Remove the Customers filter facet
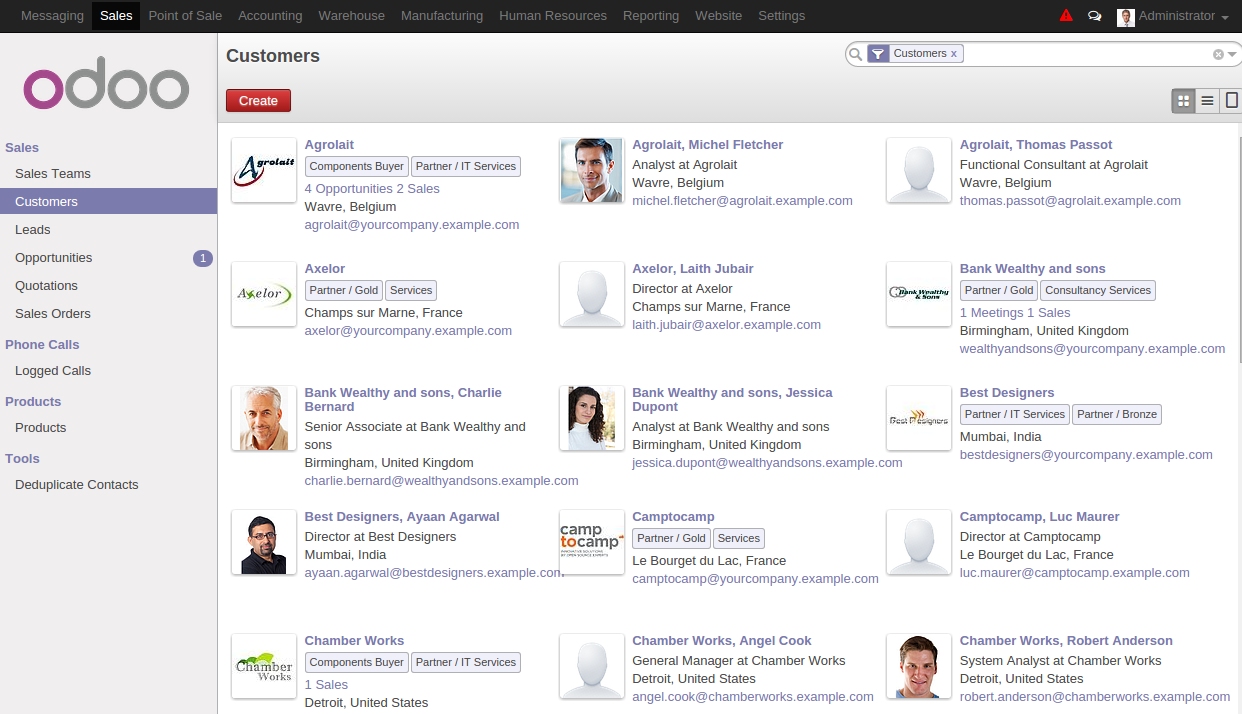Viewport: 1242px width, 714px height. [x=954, y=54]
